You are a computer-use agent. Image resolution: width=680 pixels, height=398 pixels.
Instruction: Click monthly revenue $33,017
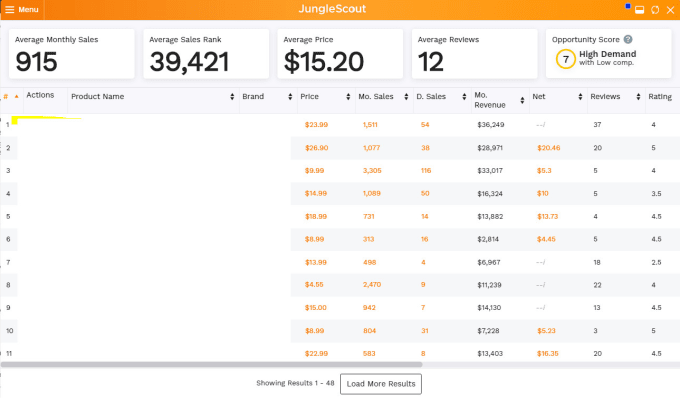(x=490, y=170)
